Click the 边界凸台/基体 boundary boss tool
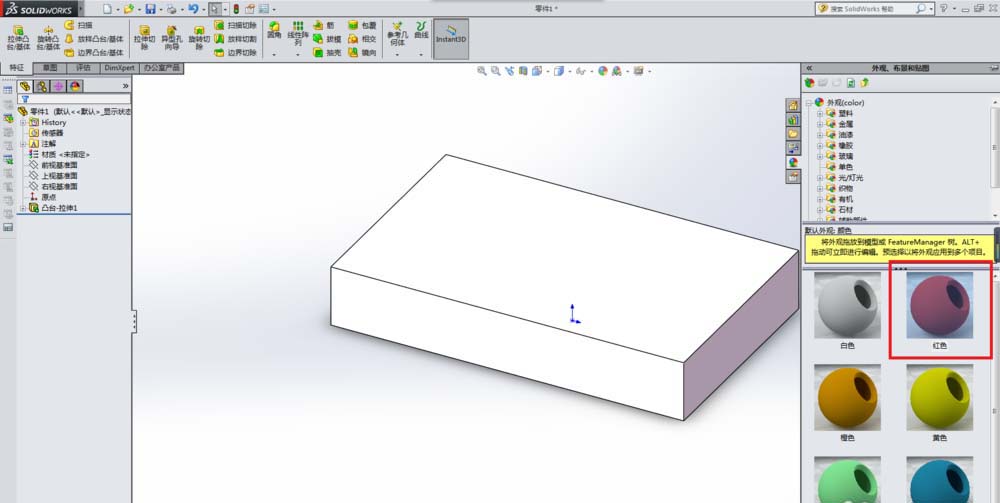This screenshot has width=1000, height=503. pyautogui.click(x=94, y=52)
